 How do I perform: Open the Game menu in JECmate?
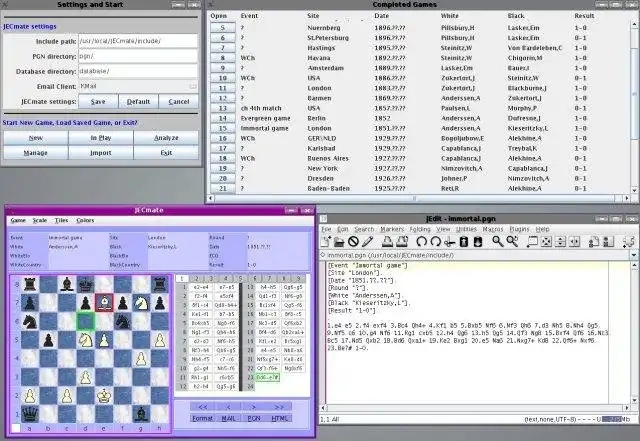click(x=18, y=220)
